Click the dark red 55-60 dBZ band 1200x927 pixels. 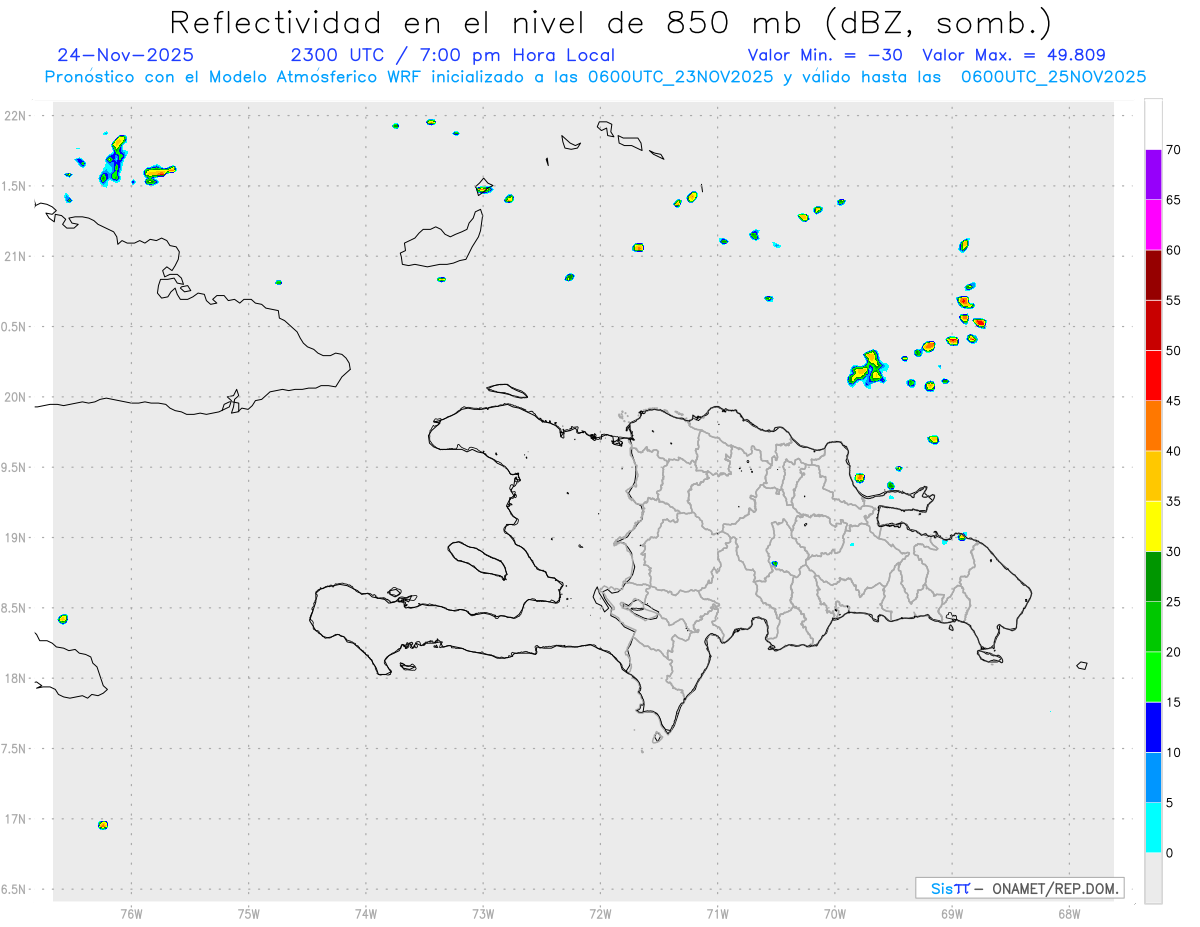(1153, 275)
